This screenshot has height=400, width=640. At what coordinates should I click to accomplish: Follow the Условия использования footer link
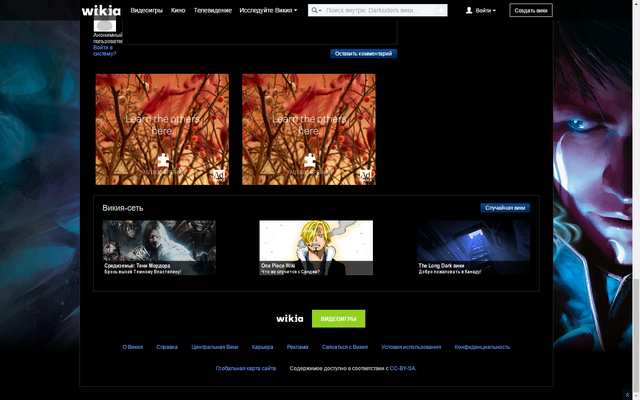[411, 347]
